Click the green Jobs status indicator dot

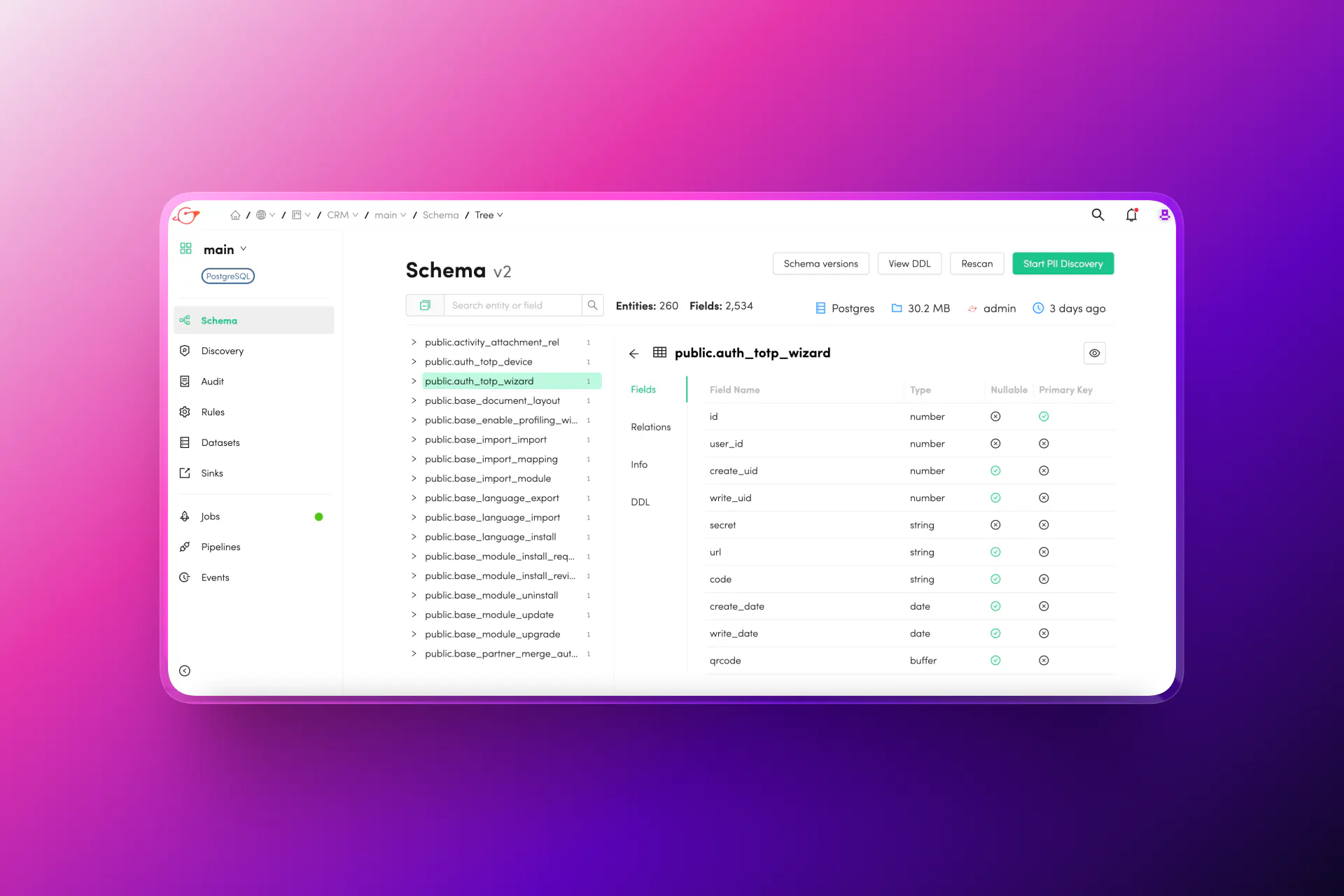coord(318,517)
